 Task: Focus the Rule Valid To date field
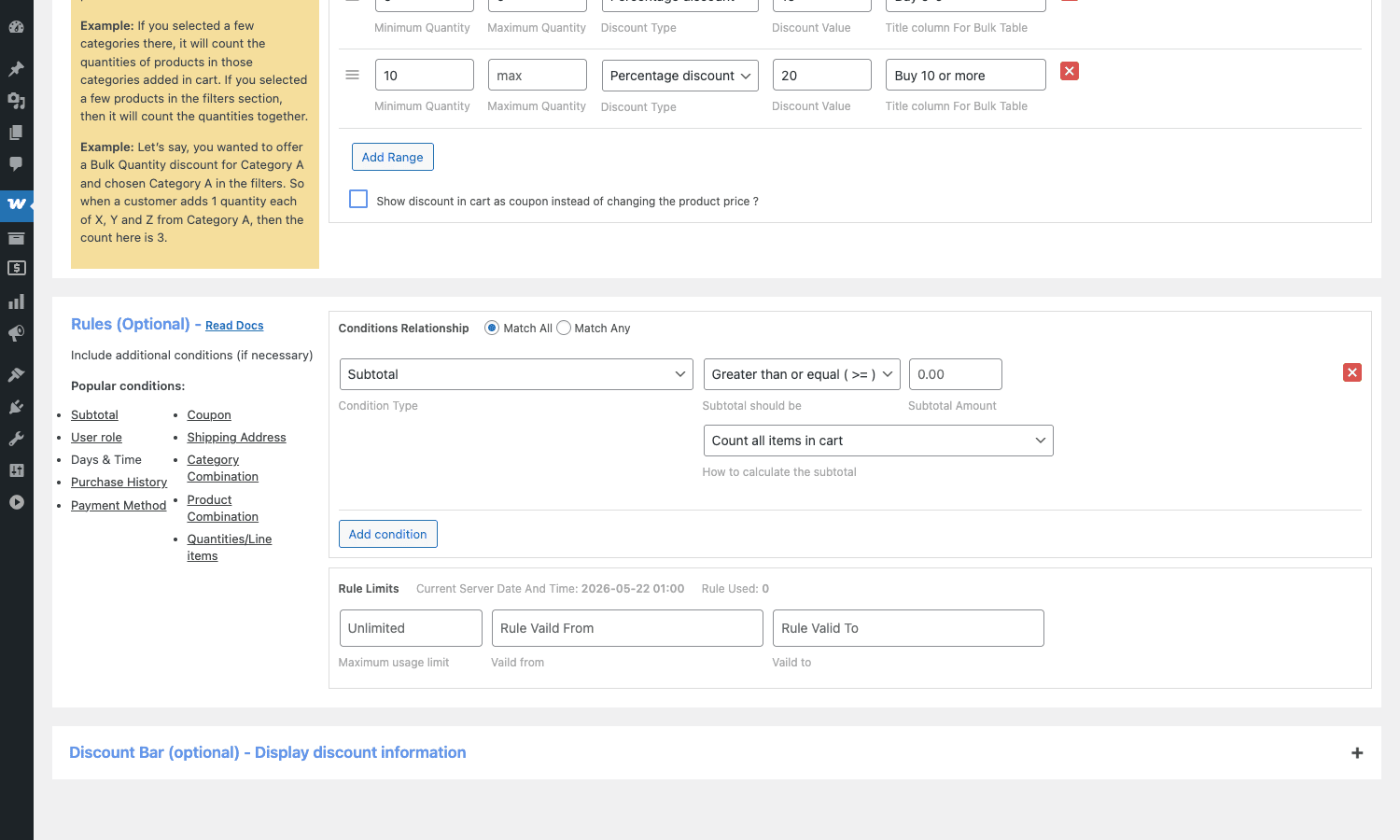[x=908, y=628]
